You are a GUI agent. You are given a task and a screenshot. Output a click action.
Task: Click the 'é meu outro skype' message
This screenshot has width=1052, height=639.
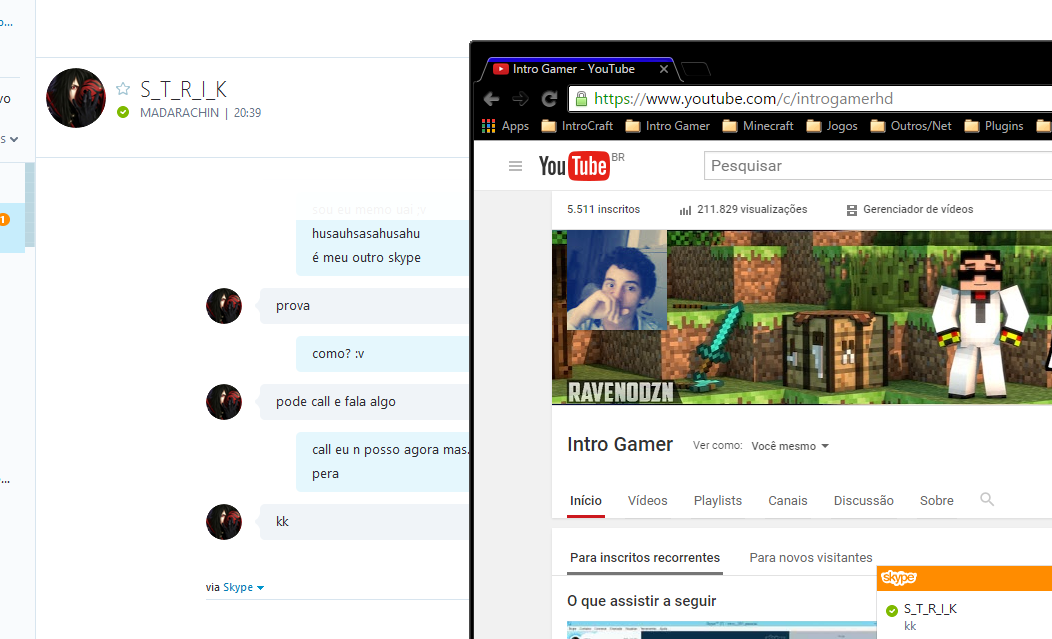tap(366, 258)
